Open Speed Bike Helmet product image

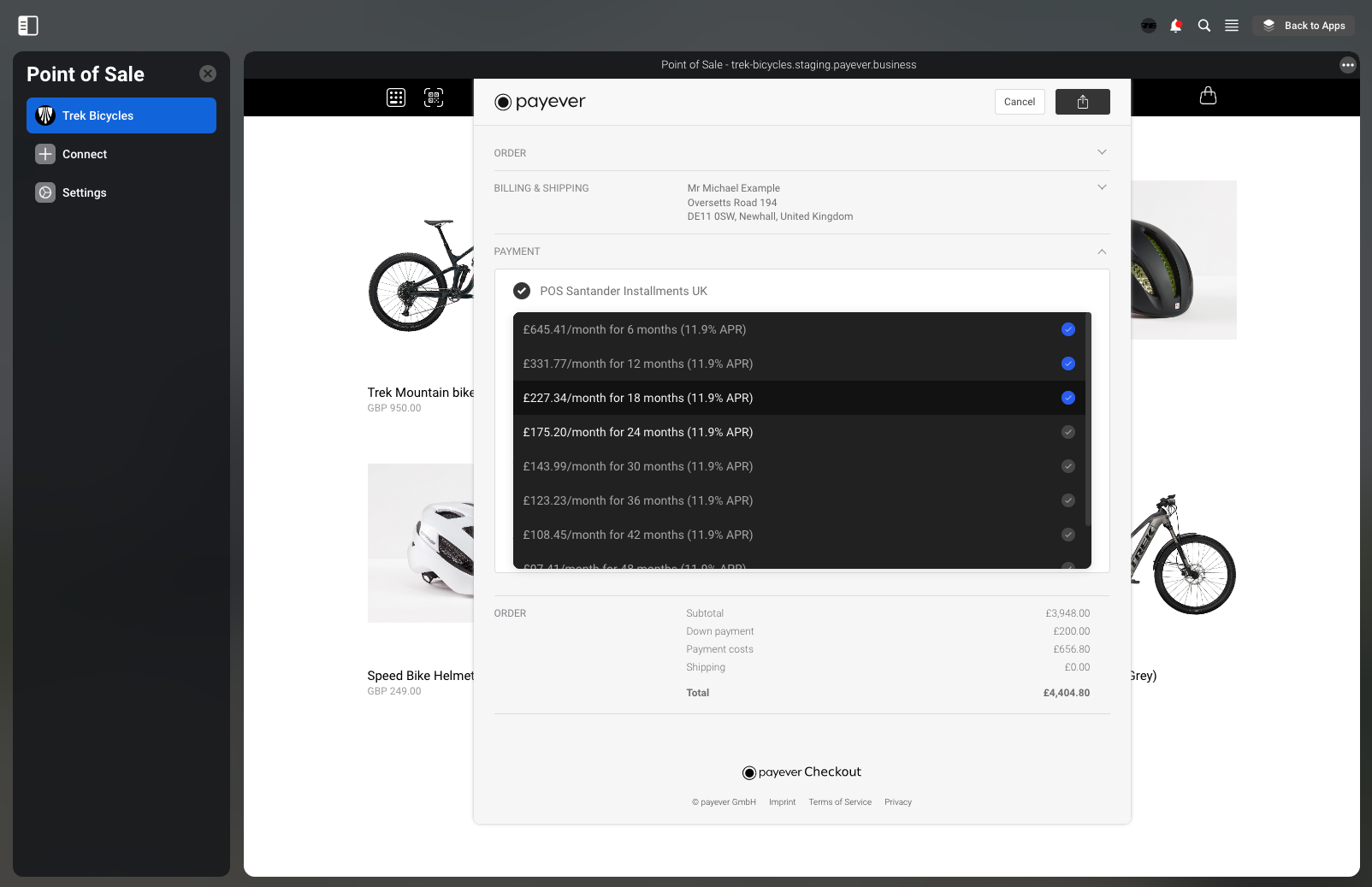pyautogui.click(x=421, y=543)
